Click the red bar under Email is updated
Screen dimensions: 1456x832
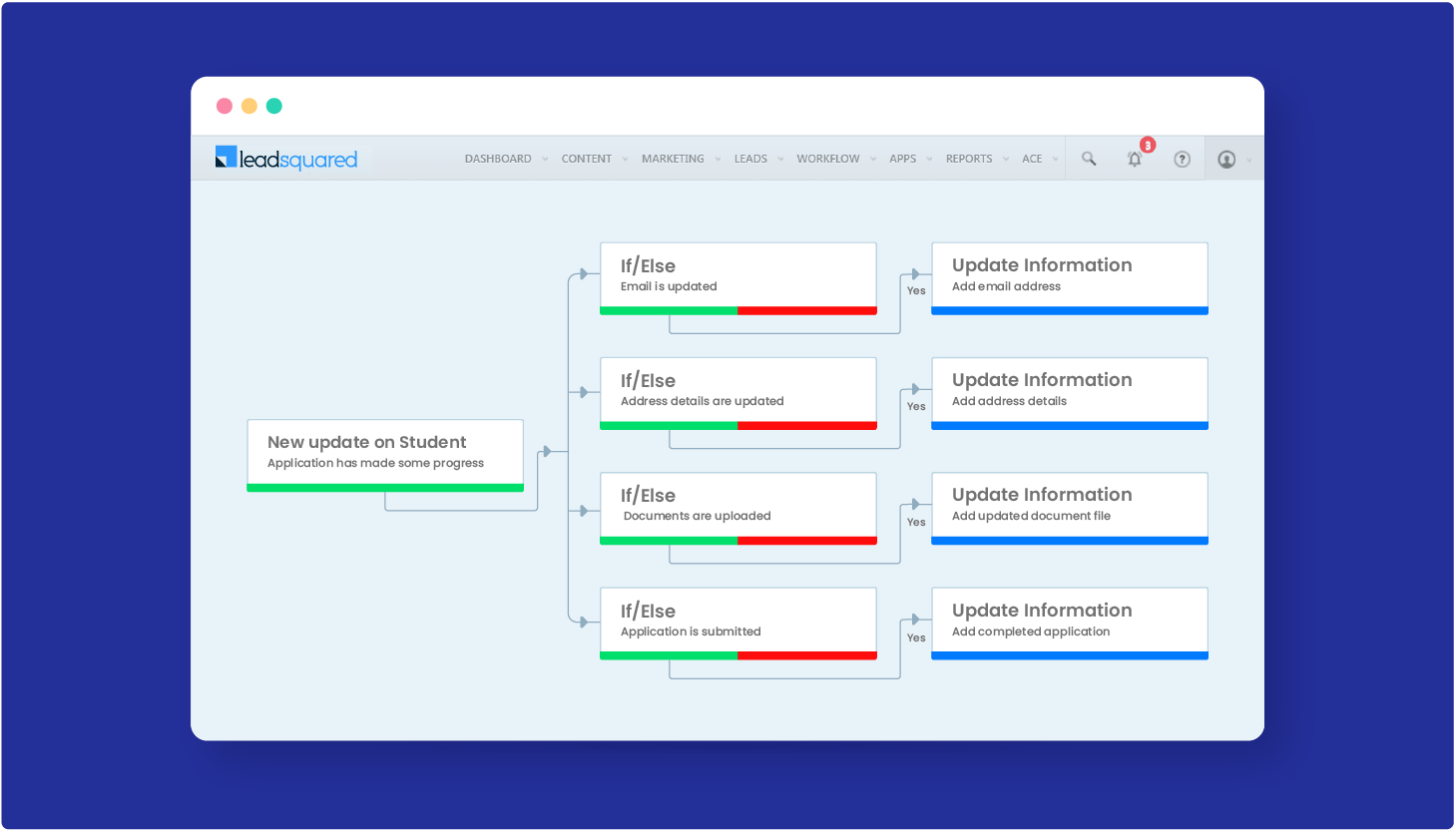click(807, 311)
